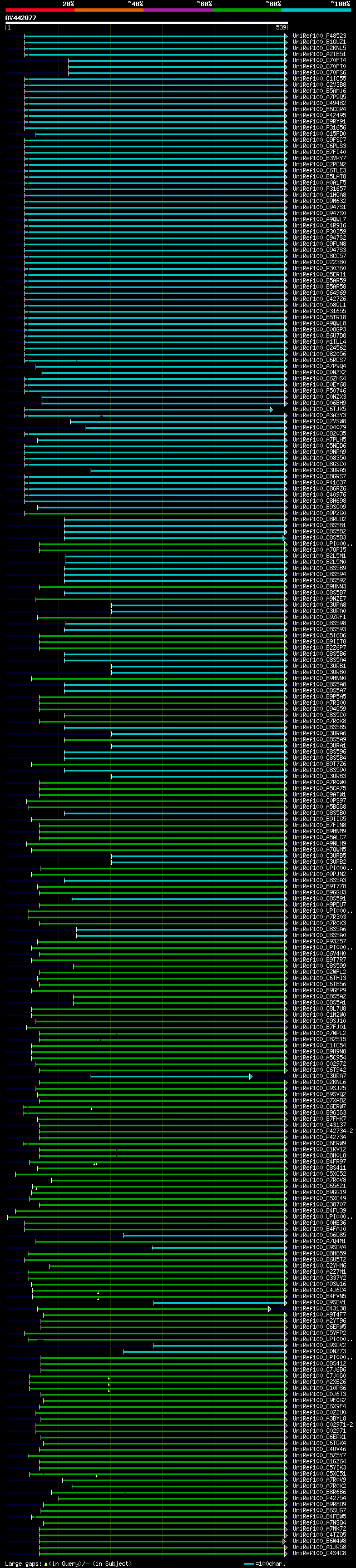Click the UniRef100_P93257 label
Viewport: 356px width, 1568px height.
click(x=319, y=941)
